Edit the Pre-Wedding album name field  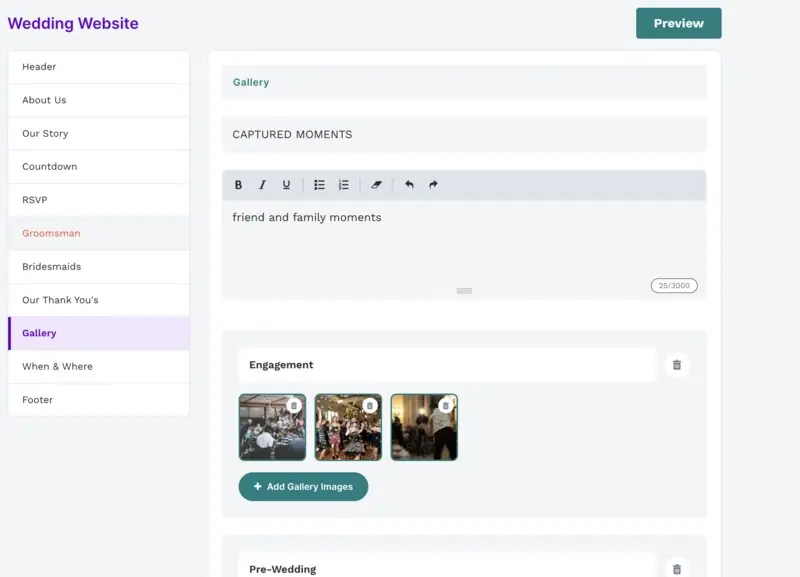(447, 567)
